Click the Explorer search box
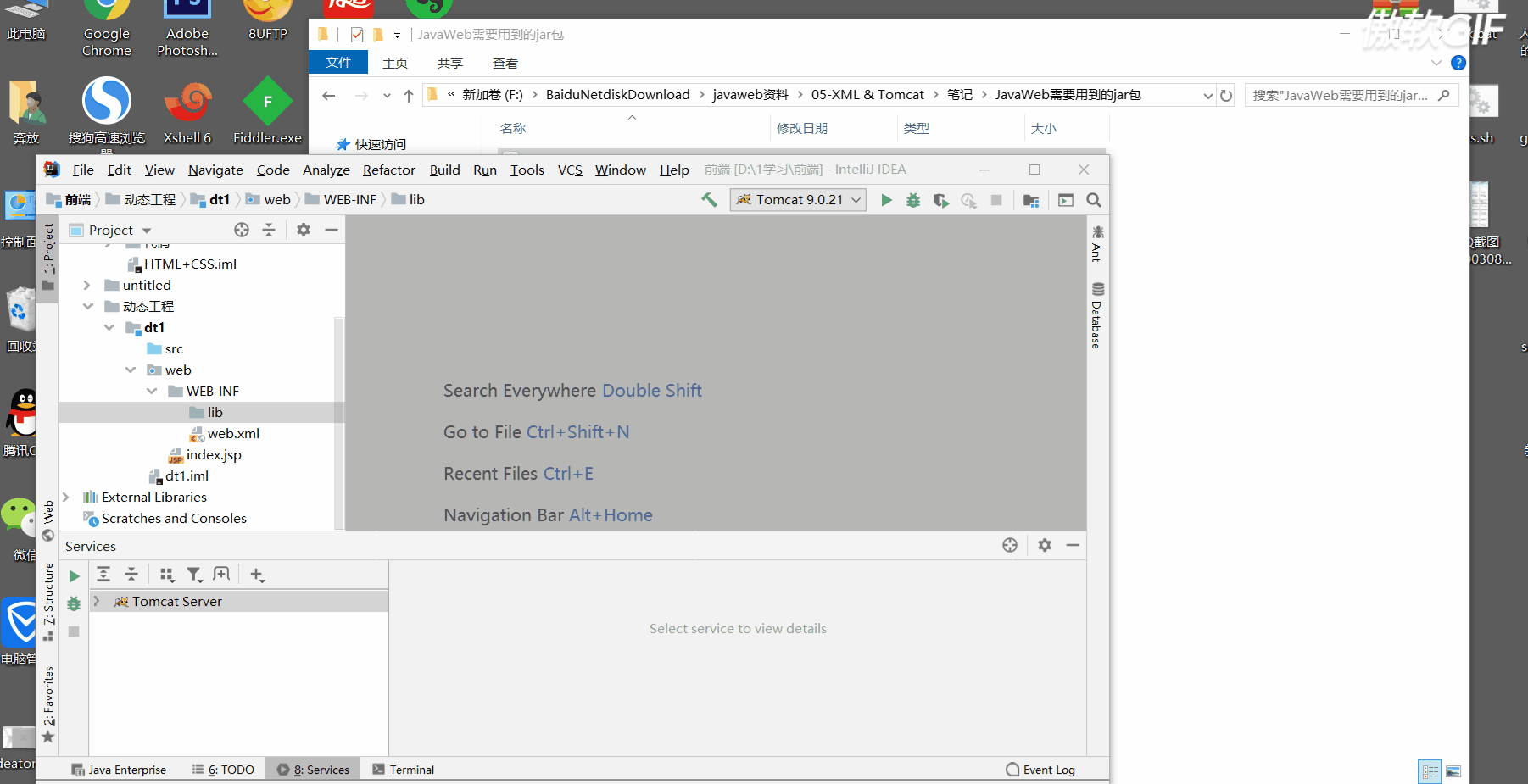This screenshot has height=784, width=1528. (1351, 95)
